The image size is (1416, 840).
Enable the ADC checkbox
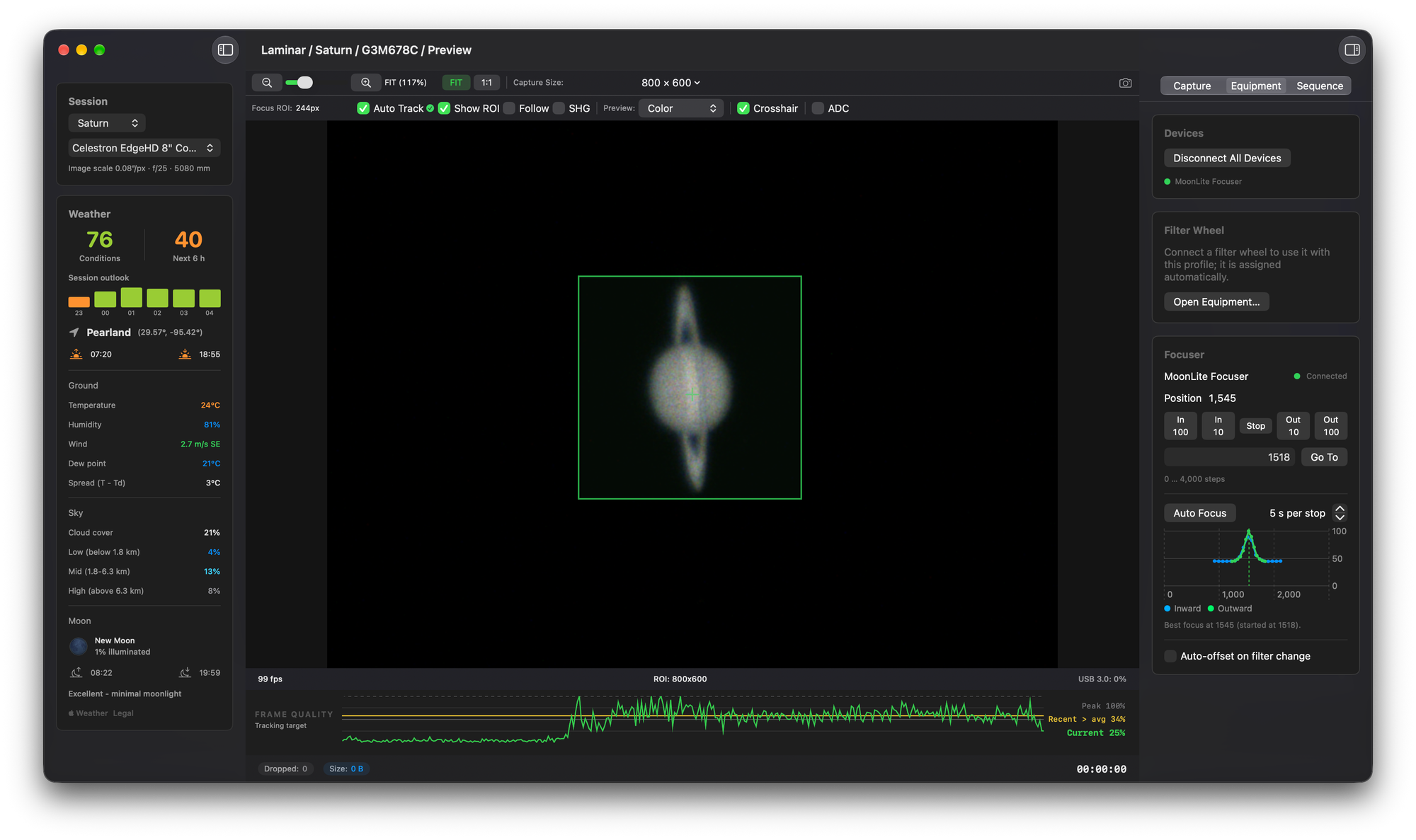(818, 108)
